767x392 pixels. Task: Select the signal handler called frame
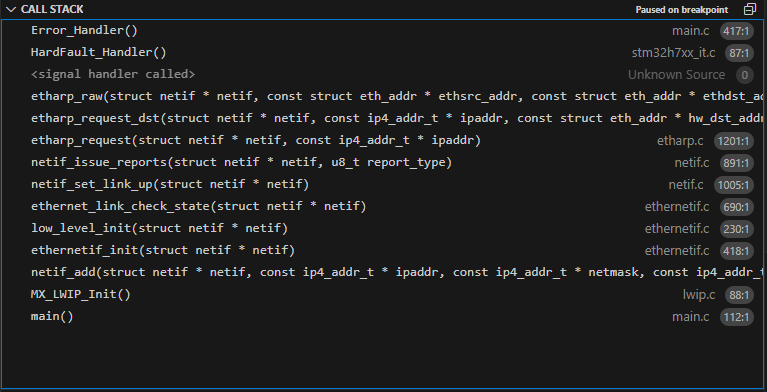click(x=384, y=74)
